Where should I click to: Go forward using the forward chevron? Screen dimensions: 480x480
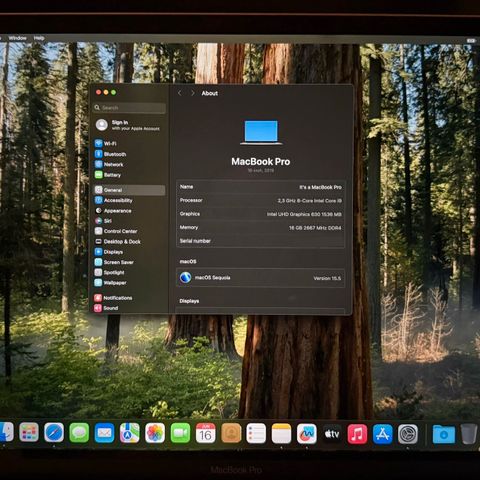tap(193, 93)
